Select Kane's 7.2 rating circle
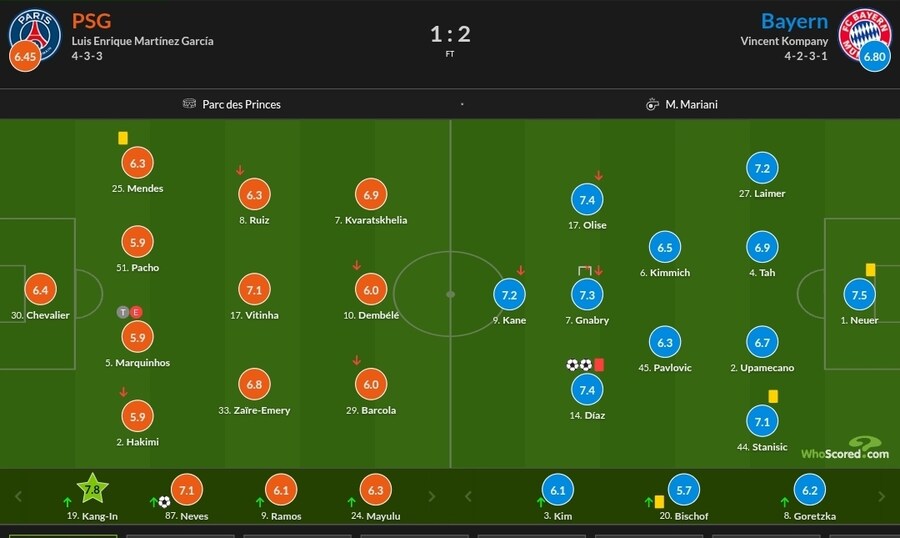 [509, 295]
